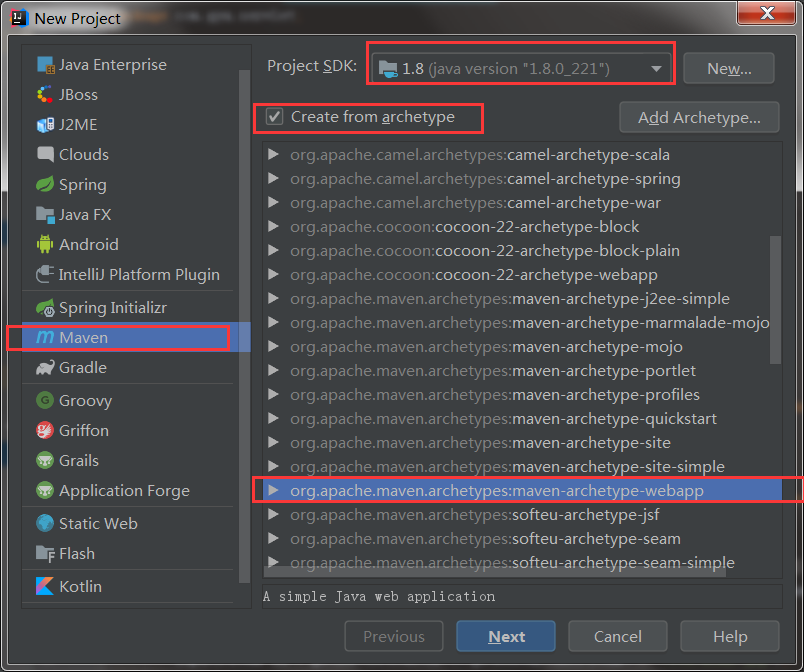
Task: Click the Add Archetype... button
Action: [x=699, y=117]
